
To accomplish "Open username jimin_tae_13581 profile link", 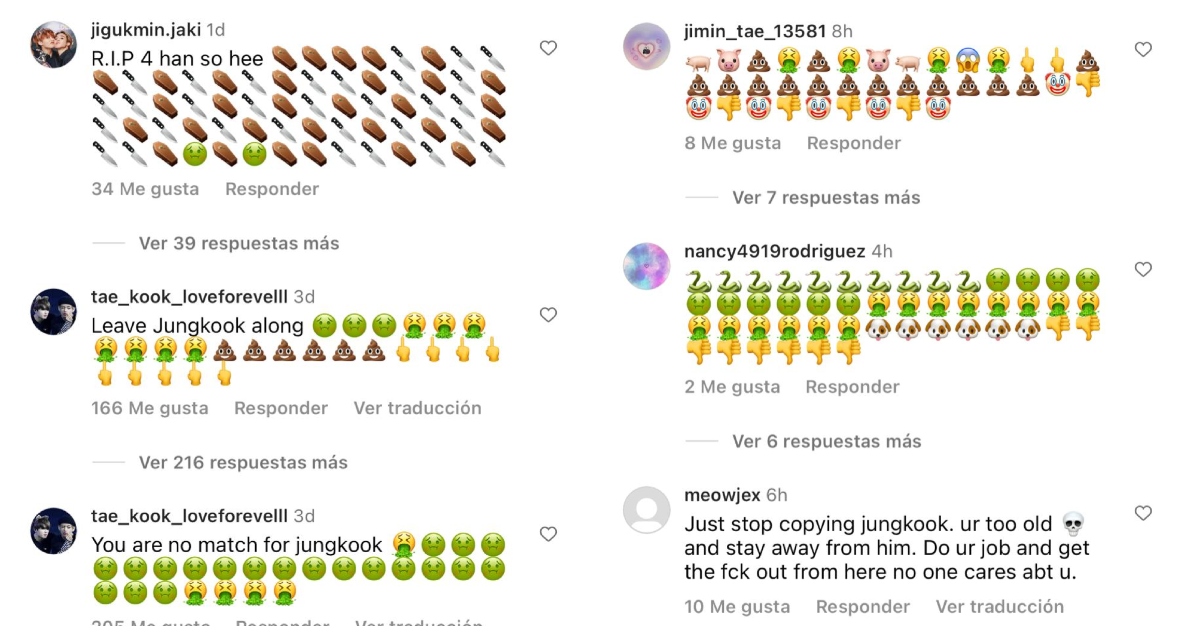I will 753,31.
